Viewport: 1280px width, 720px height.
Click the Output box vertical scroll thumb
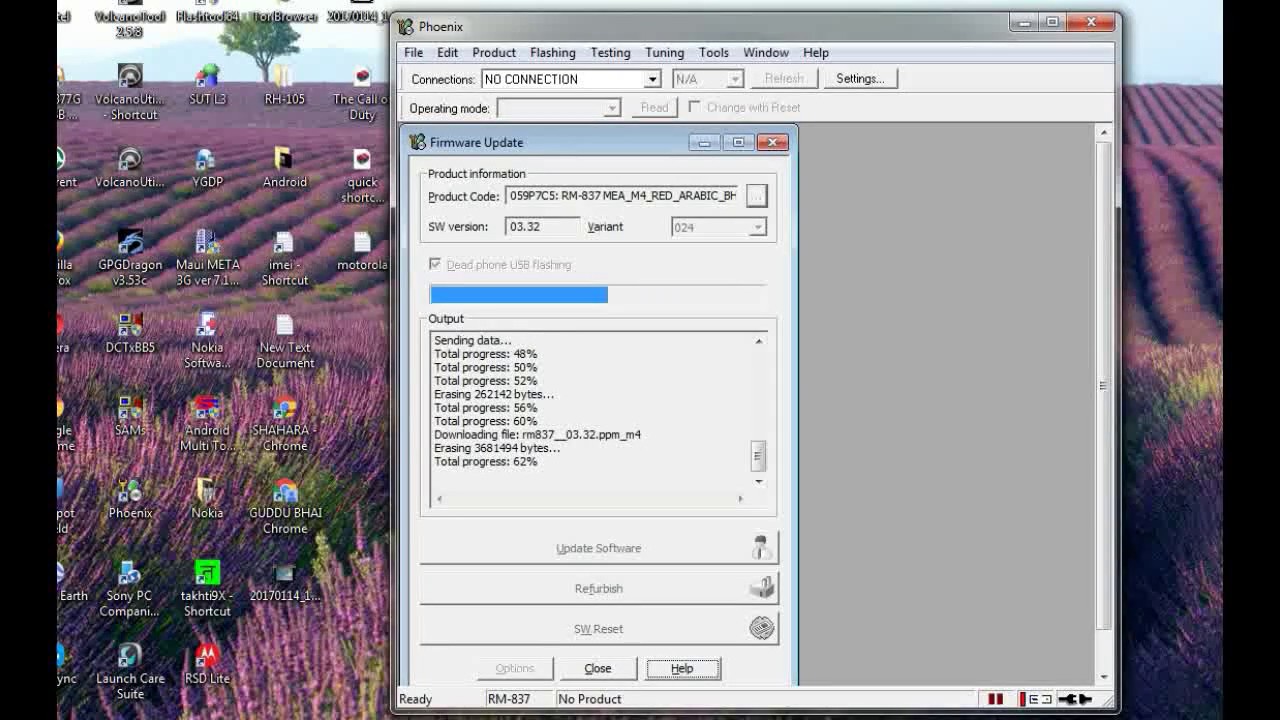tap(757, 456)
